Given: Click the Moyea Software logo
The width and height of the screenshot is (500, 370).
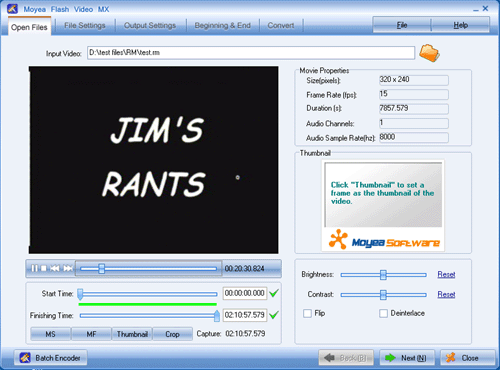Looking at the screenshot, I should (383, 240).
